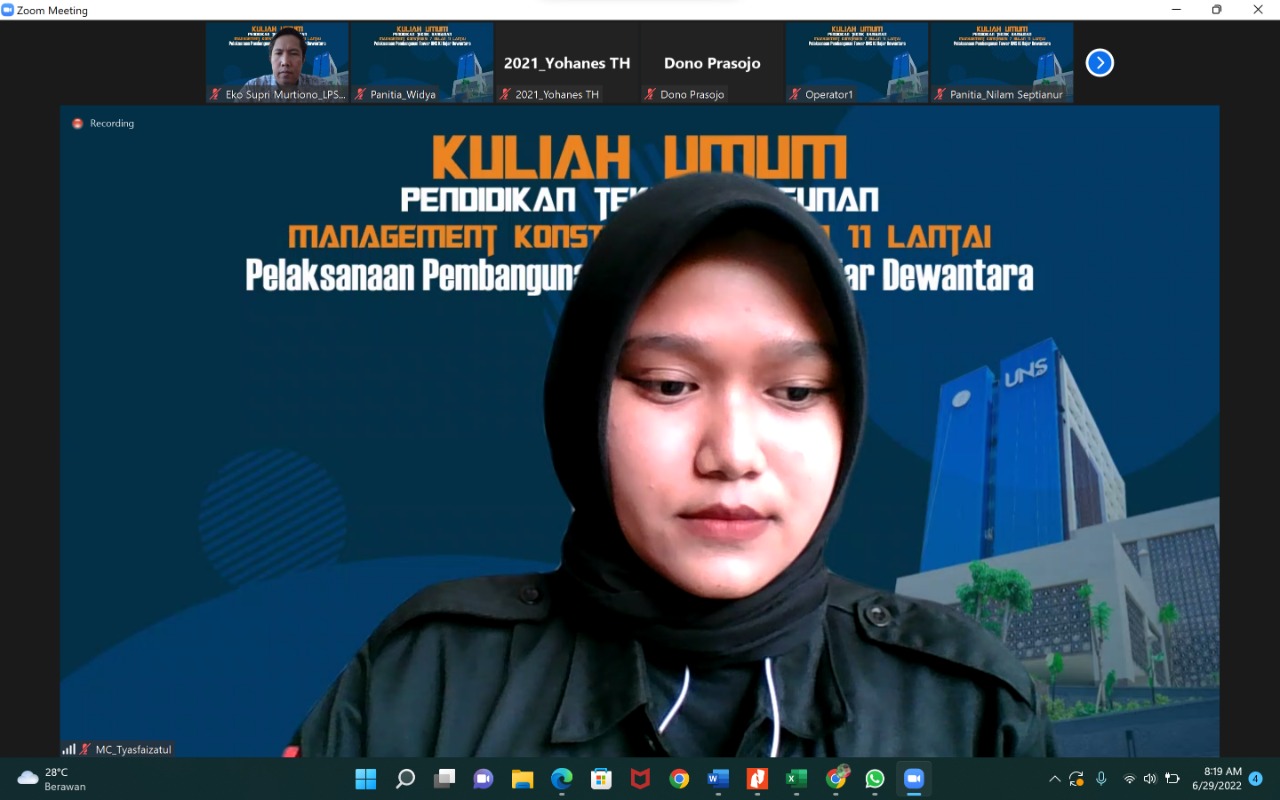
Task: Select the Dono Prasojo participant tile
Action: (712, 62)
